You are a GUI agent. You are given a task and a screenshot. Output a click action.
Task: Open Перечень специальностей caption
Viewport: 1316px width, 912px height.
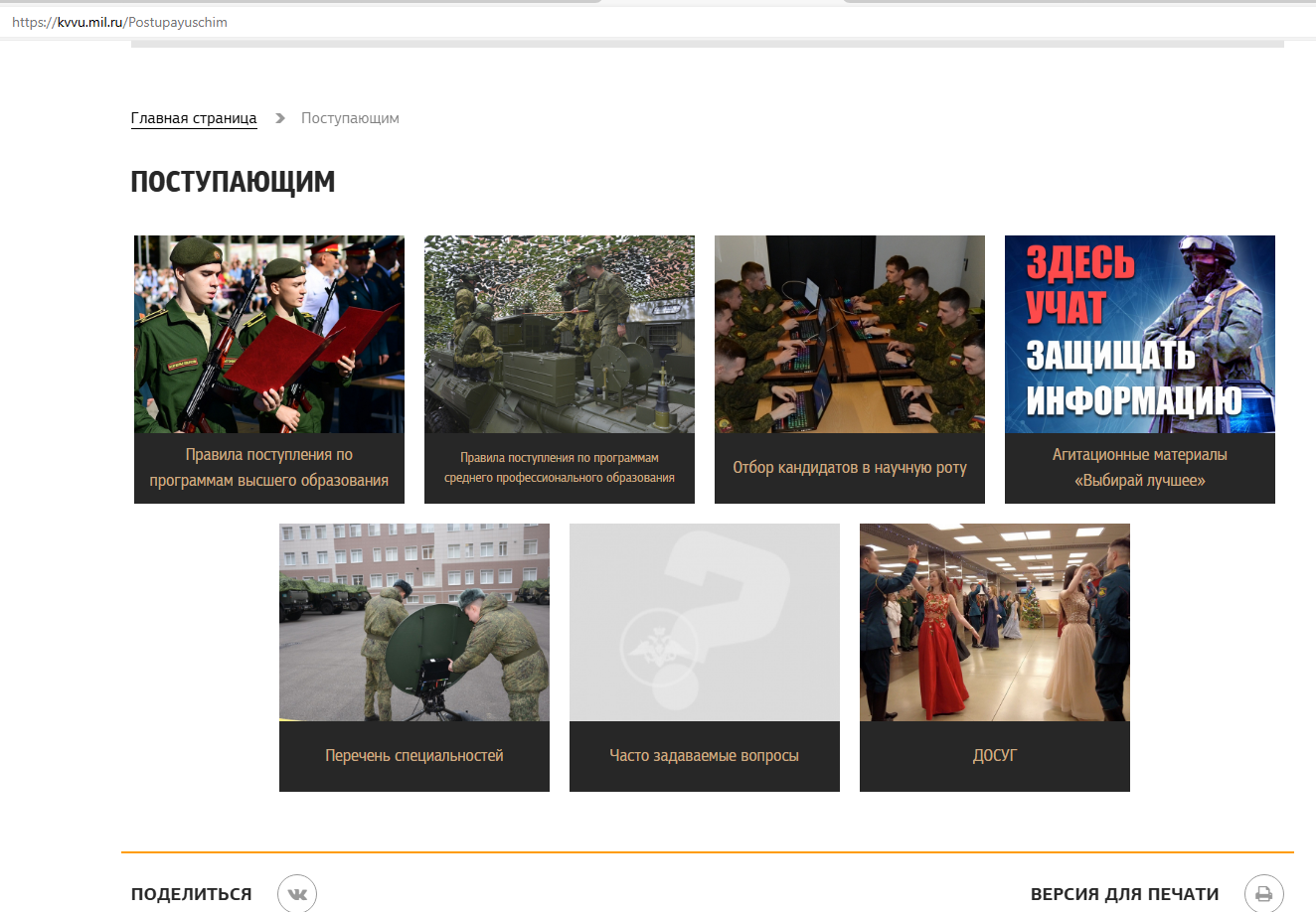tap(414, 756)
